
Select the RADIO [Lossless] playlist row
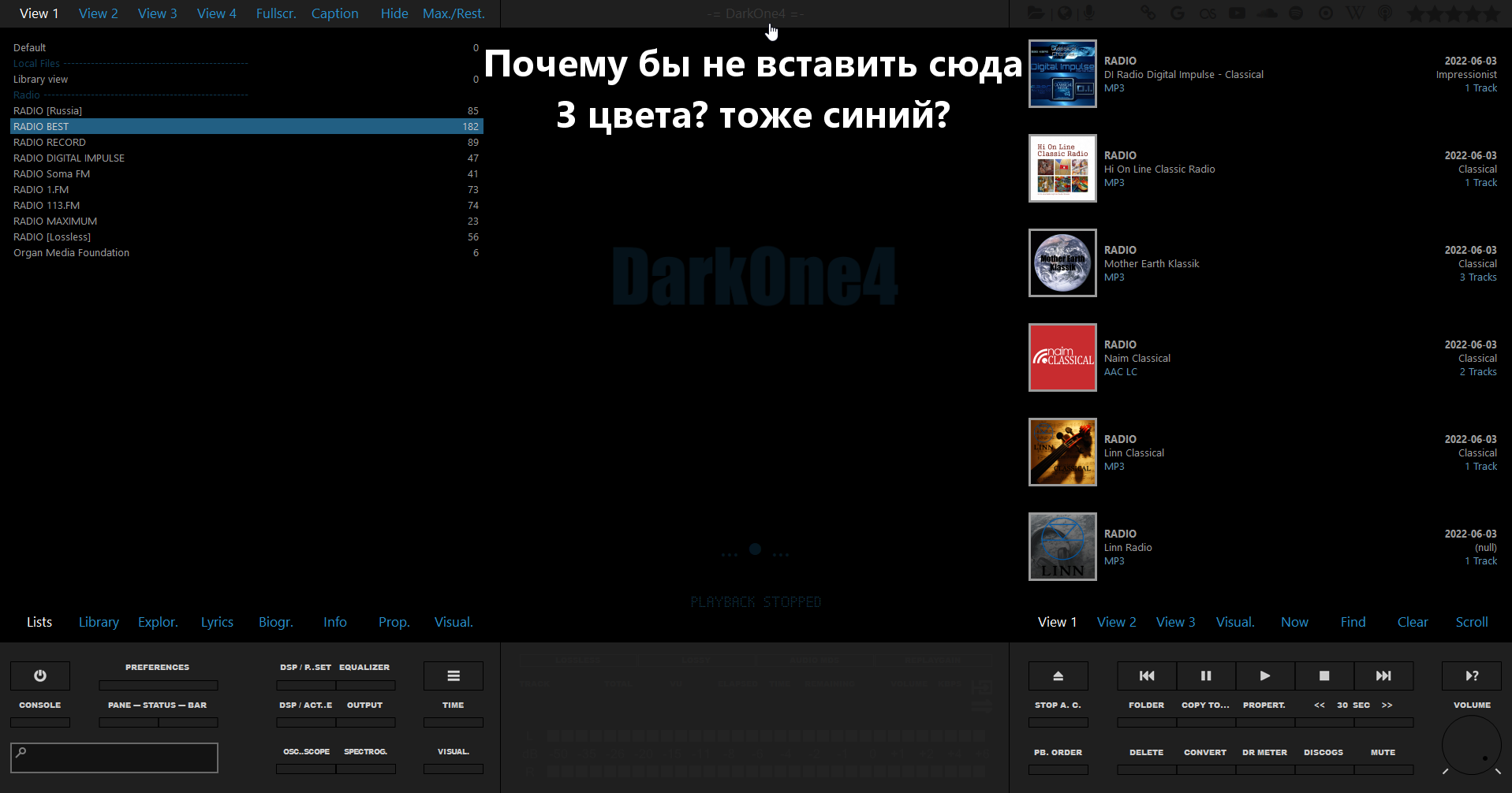246,237
